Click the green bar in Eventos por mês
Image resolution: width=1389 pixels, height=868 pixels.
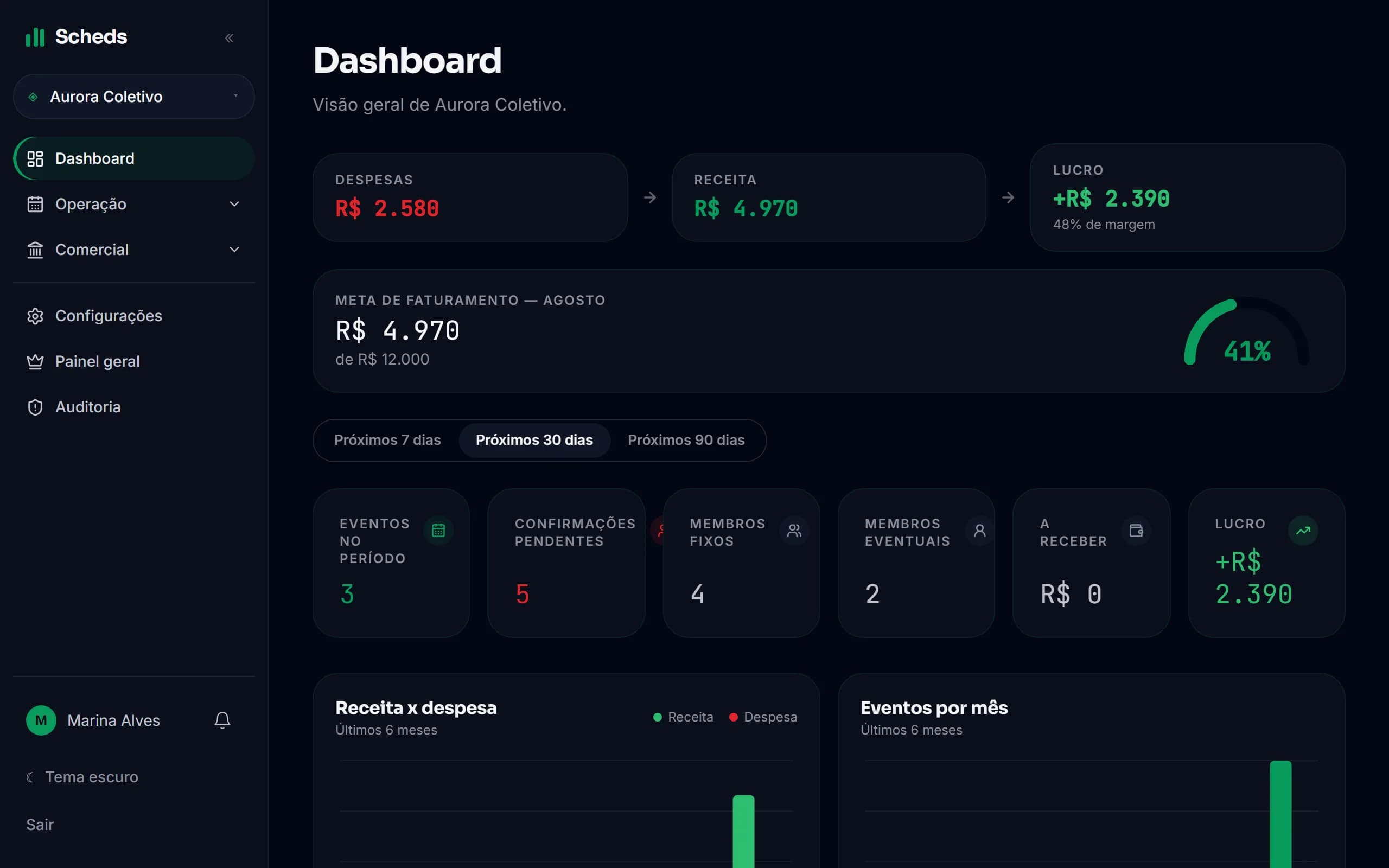1280,814
